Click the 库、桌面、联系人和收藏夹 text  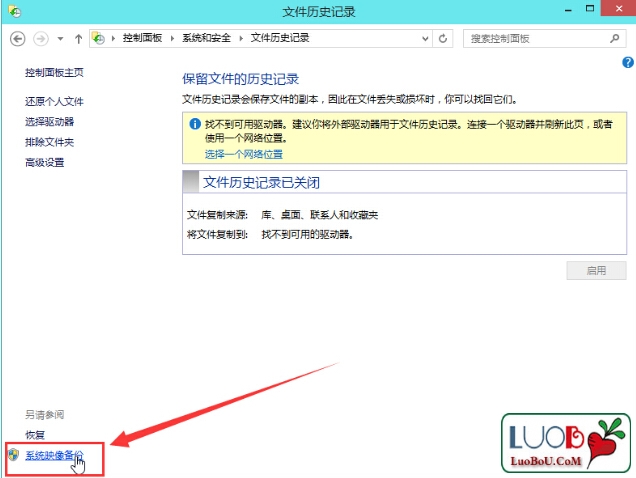(x=320, y=215)
